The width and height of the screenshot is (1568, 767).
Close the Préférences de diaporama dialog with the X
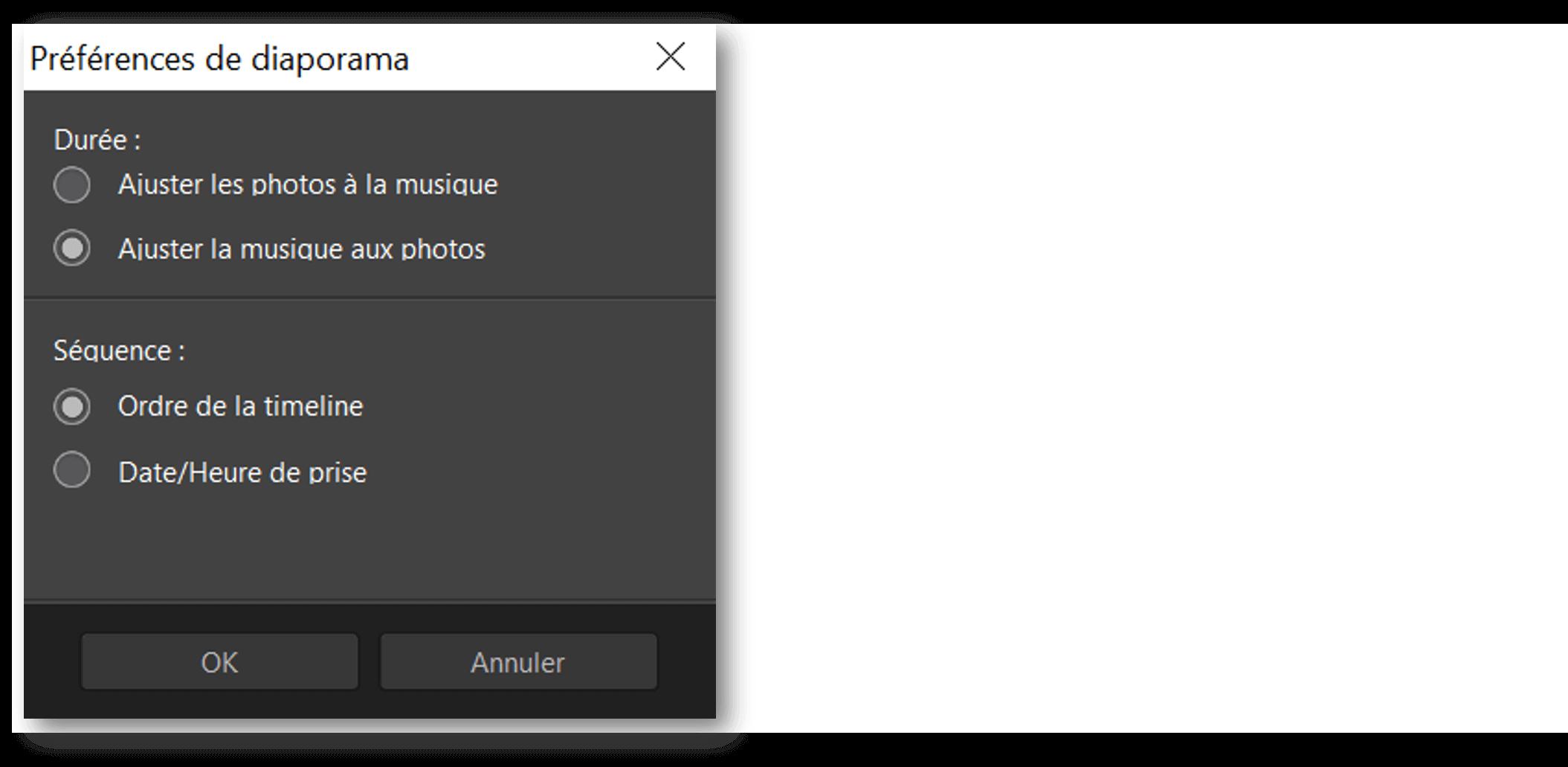coord(671,57)
